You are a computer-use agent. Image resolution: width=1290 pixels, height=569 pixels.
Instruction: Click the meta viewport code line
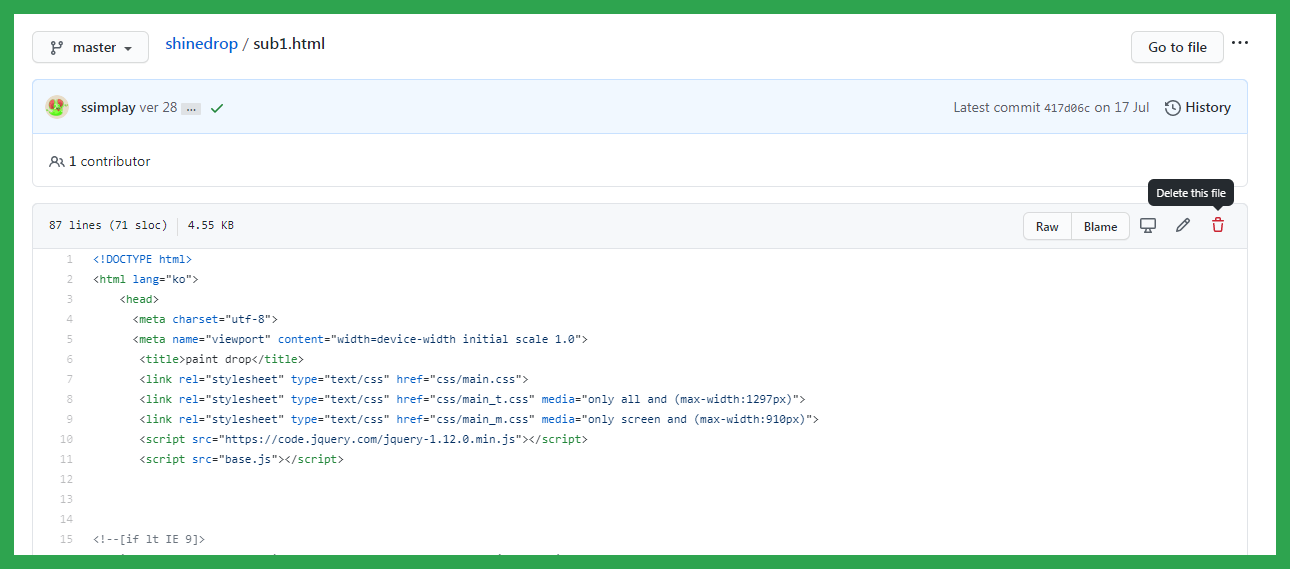pyautogui.click(x=360, y=339)
